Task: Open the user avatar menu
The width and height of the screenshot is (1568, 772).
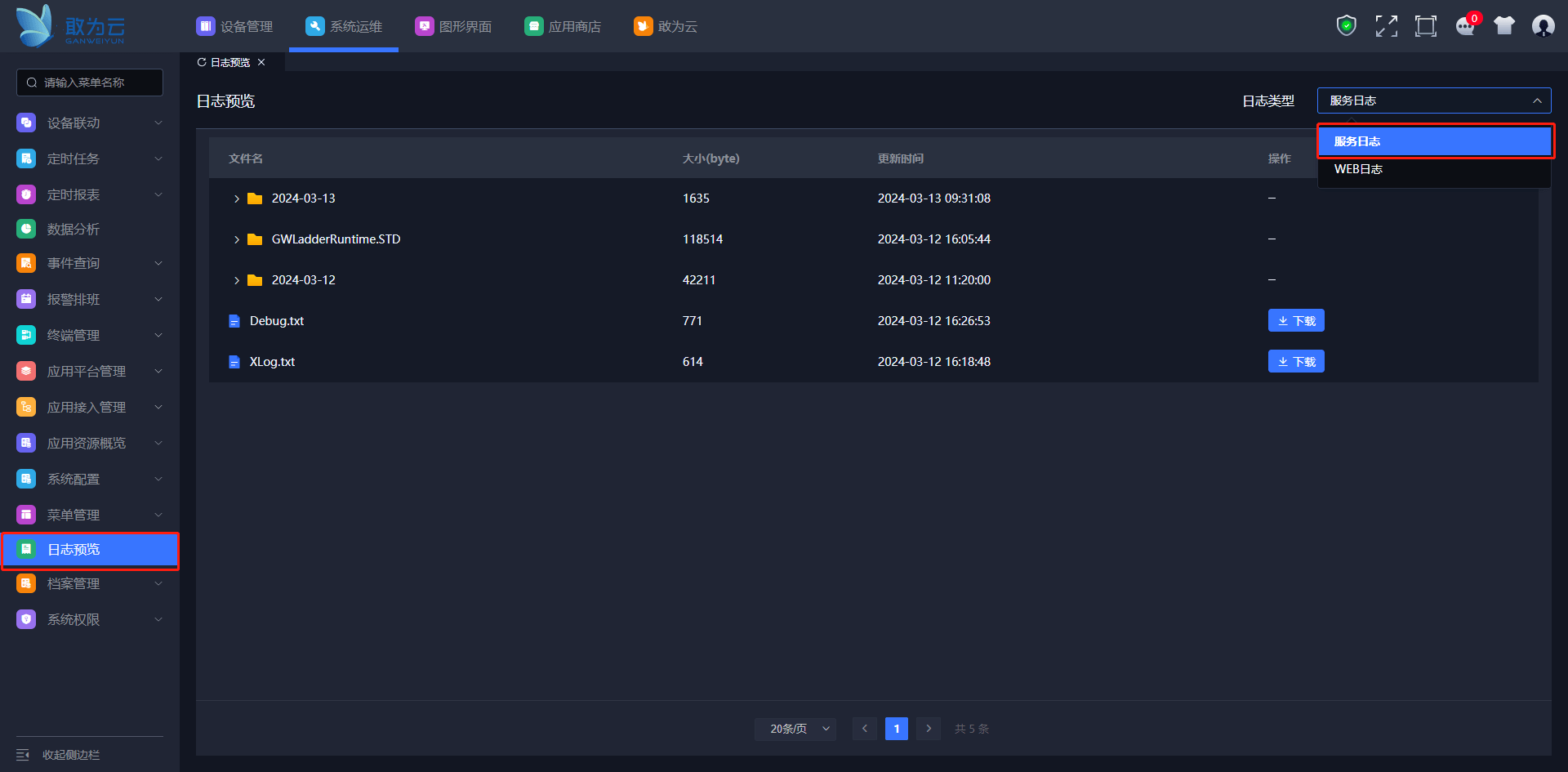Action: click(x=1543, y=26)
